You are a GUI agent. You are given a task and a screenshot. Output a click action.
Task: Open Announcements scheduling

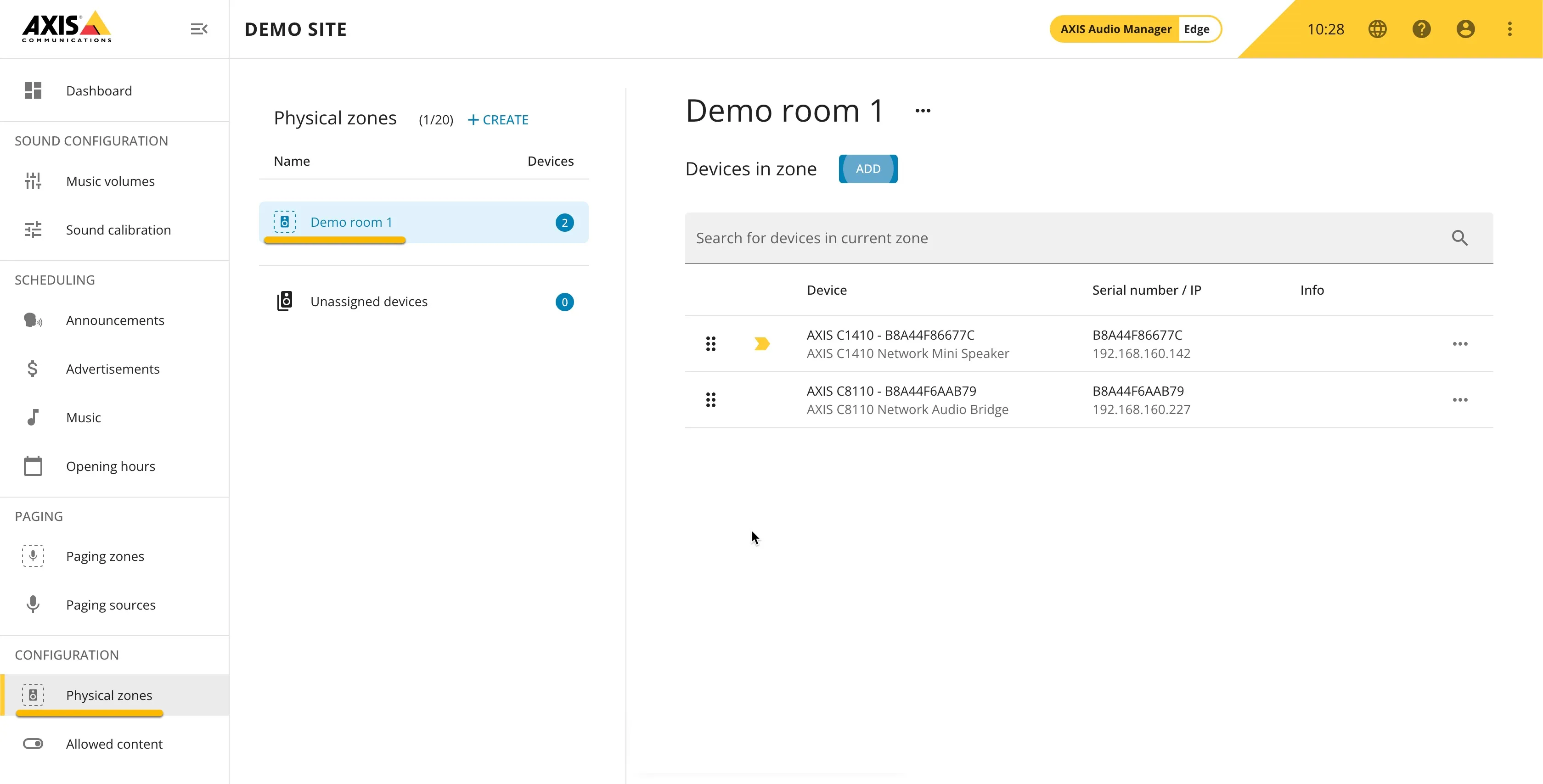pos(114,320)
